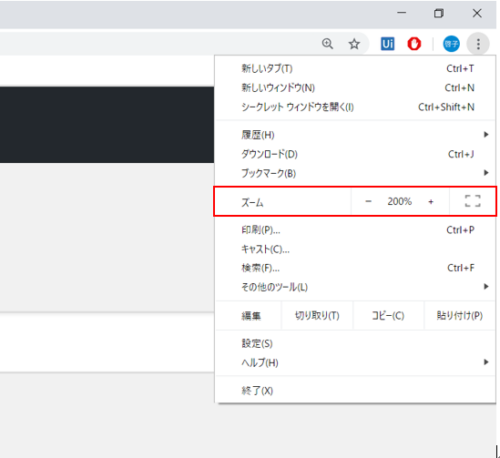Open シークレット ウィンドウを開く(I) incognito window
Image resolution: width=500 pixels, height=458 pixels.
[x=356, y=107]
